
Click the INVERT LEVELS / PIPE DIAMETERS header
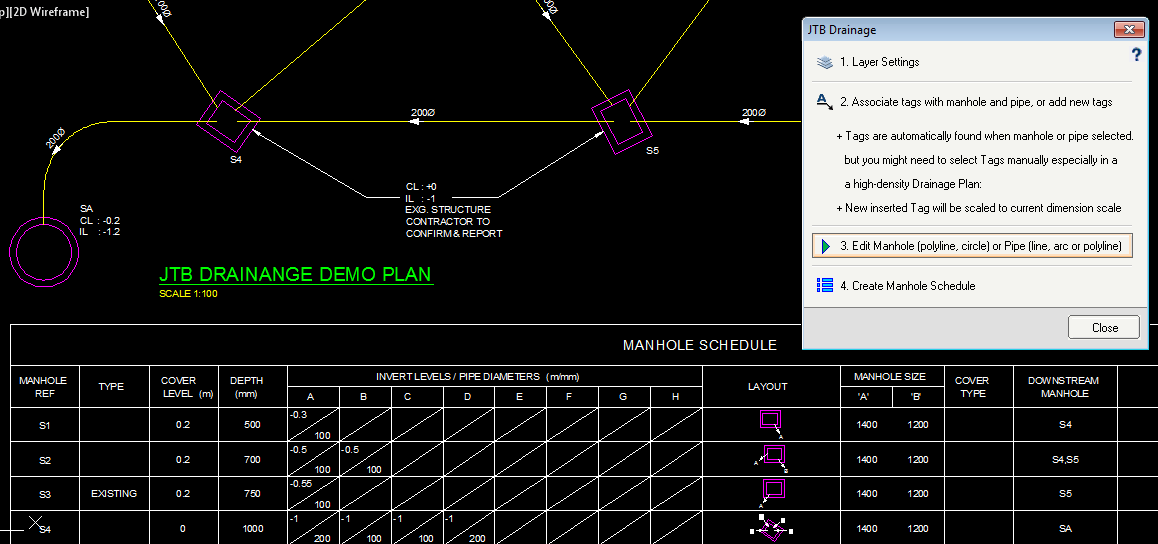coord(477,376)
